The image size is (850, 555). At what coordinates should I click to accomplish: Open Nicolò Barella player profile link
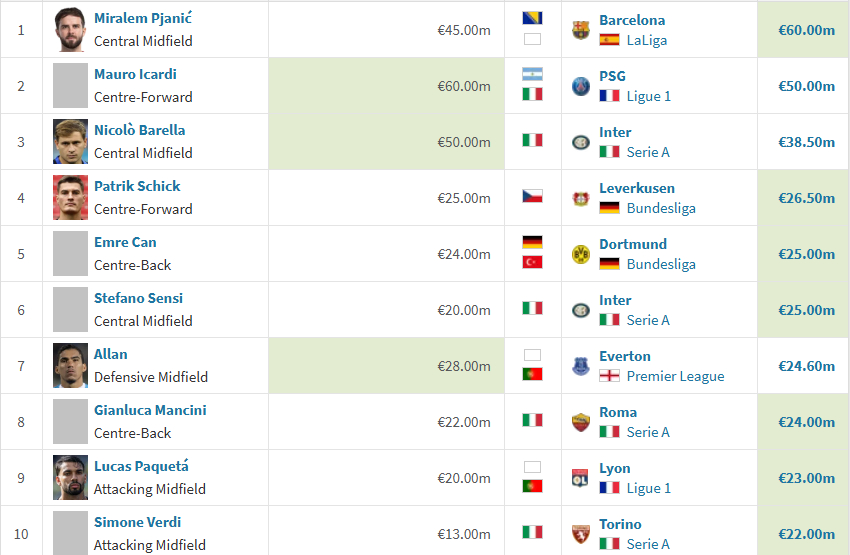(x=139, y=130)
